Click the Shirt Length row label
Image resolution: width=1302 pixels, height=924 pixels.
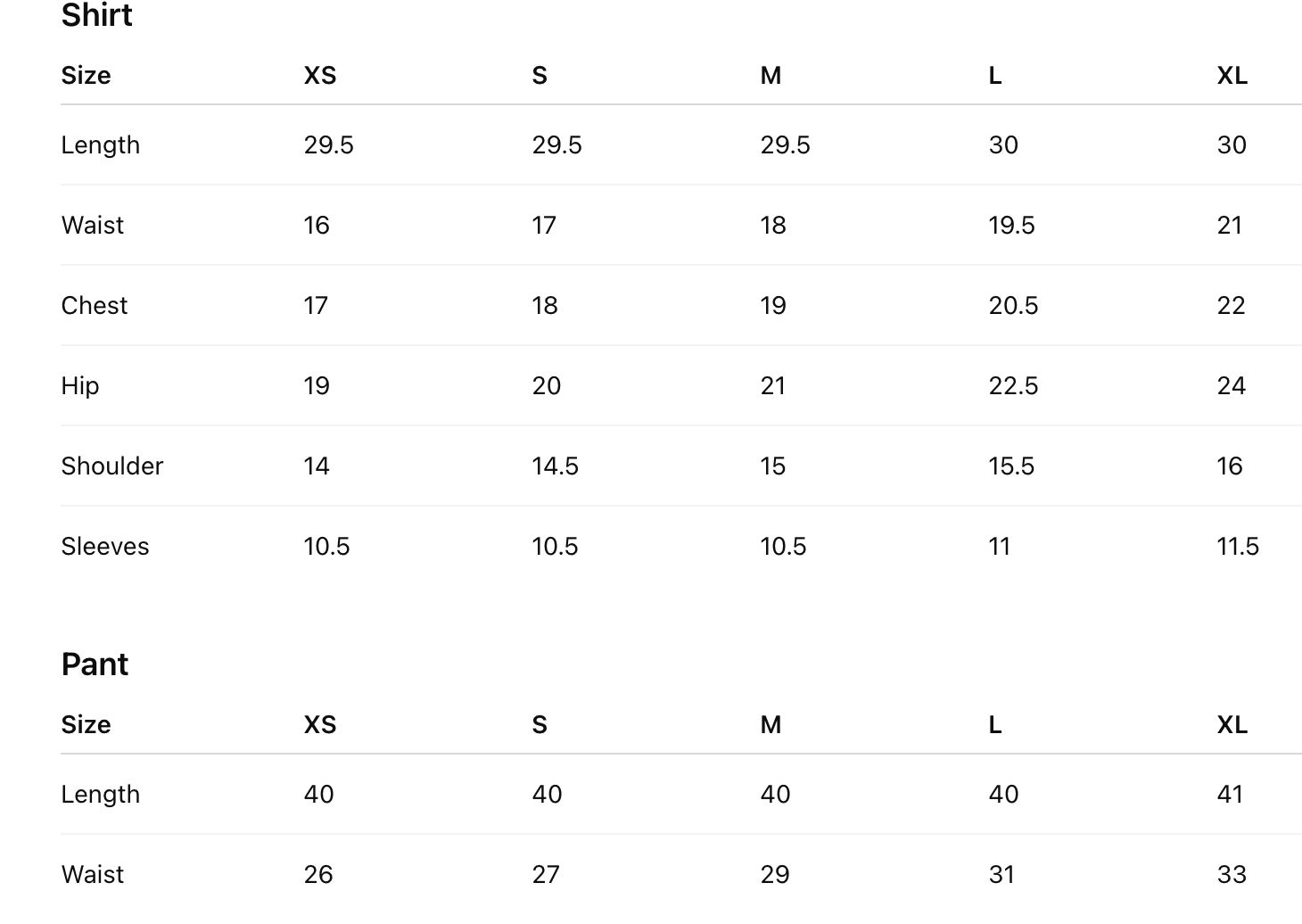100,145
